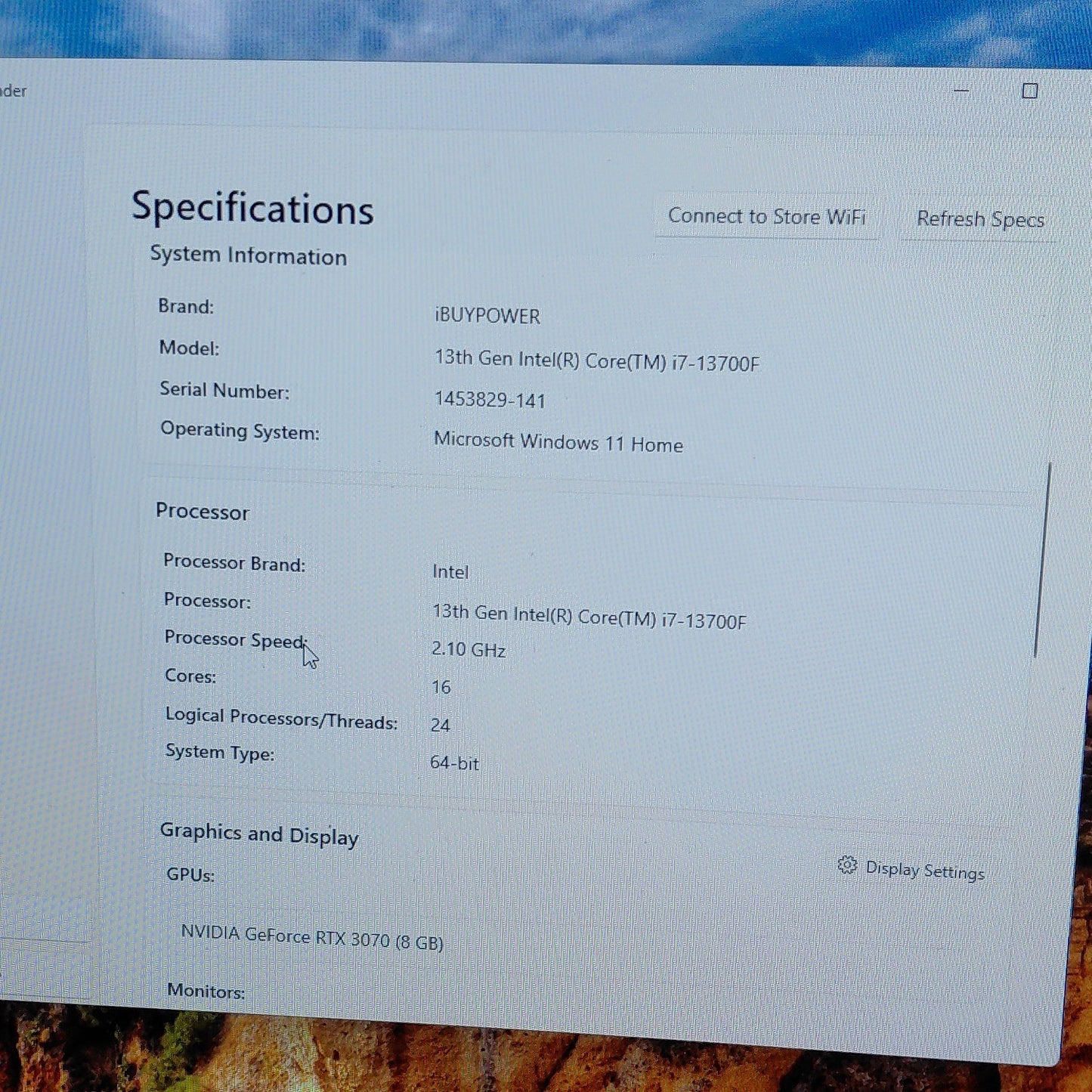
Task: Select the Processor row value i7-13700F
Action: (589, 617)
